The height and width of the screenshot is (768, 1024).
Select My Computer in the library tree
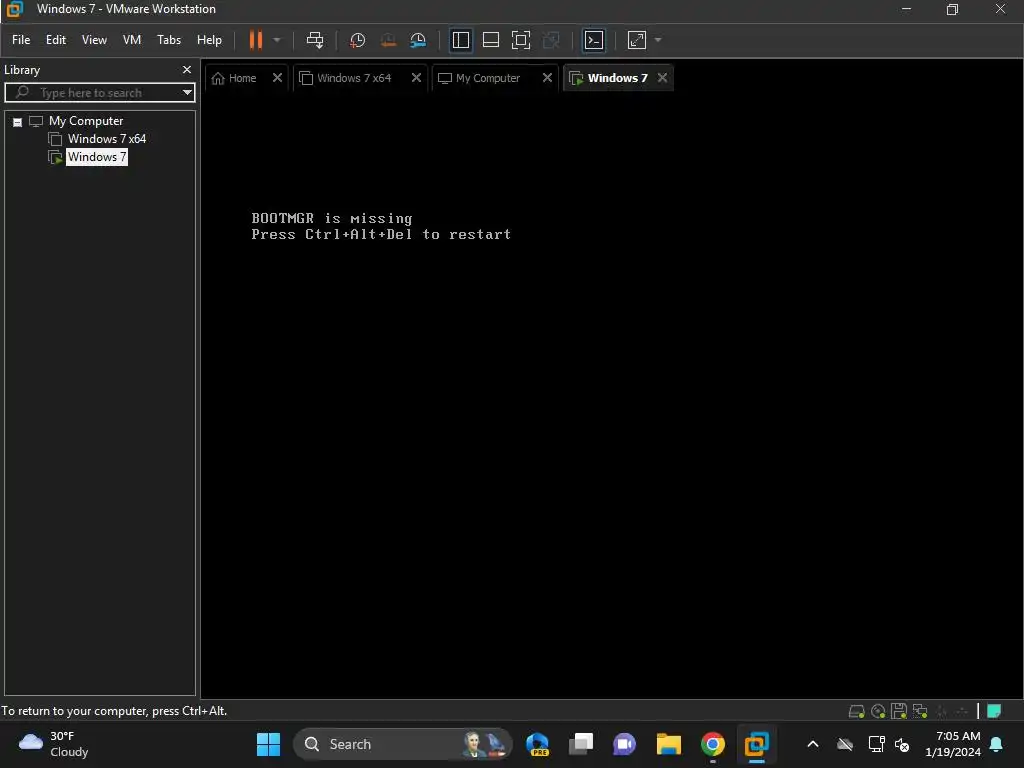pyautogui.click(x=86, y=121)
